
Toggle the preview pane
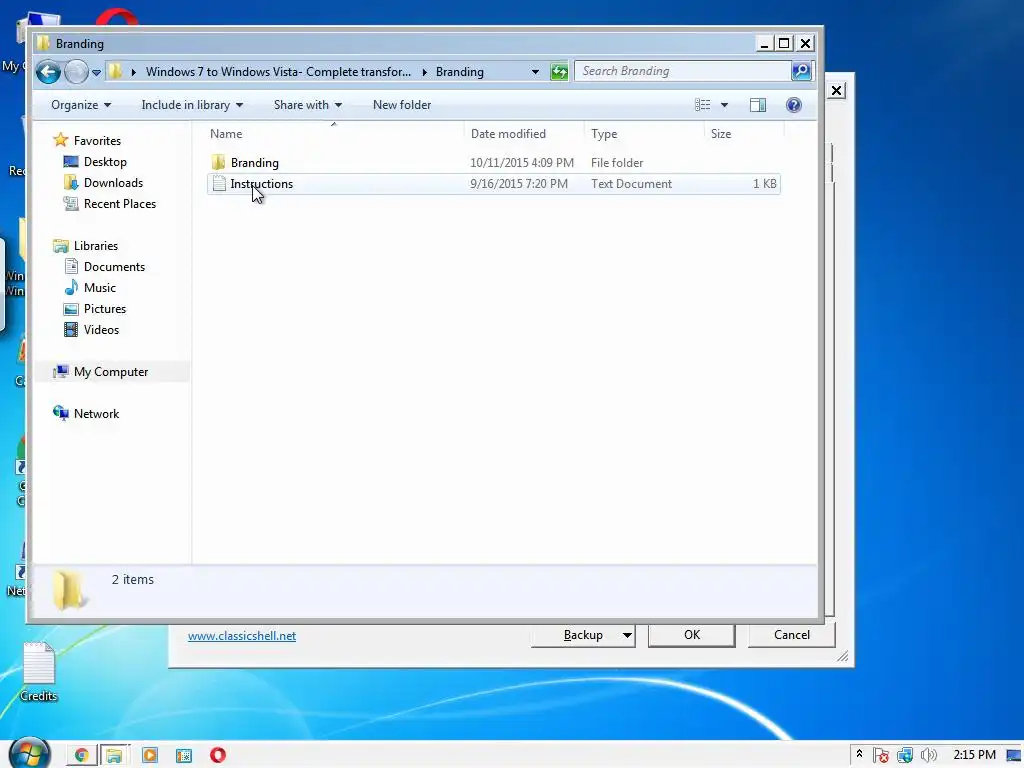click(758, 105)
